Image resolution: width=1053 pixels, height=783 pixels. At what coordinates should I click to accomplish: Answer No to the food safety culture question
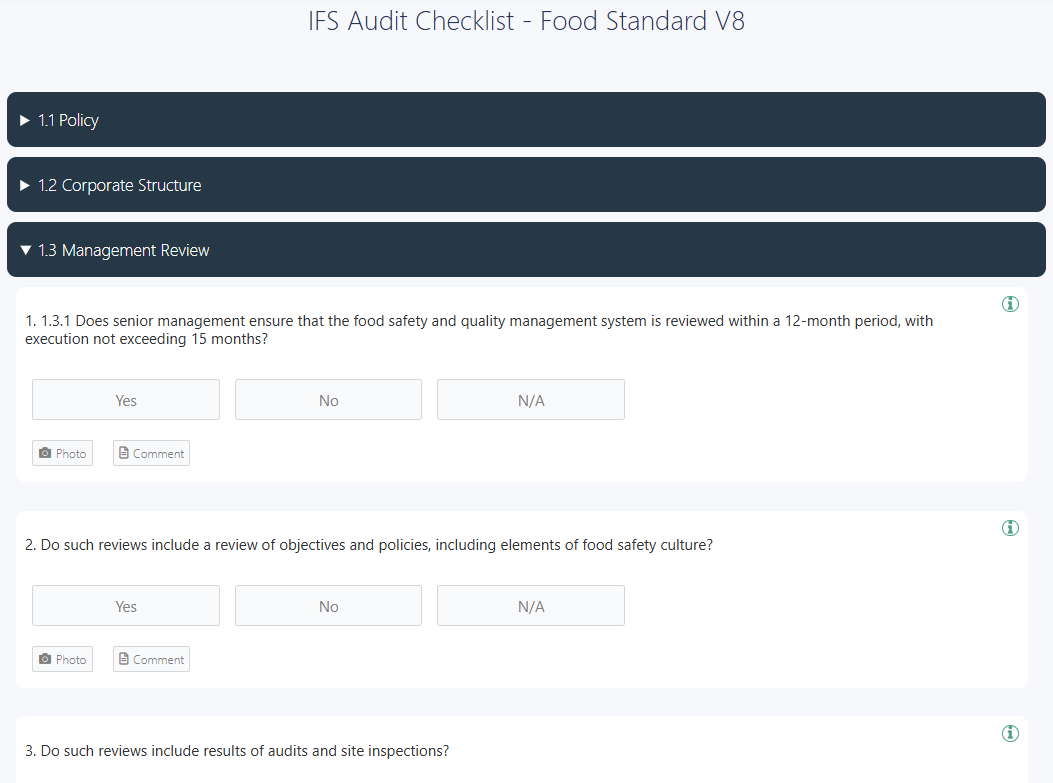pyautogui.click(x=328, y=605)
